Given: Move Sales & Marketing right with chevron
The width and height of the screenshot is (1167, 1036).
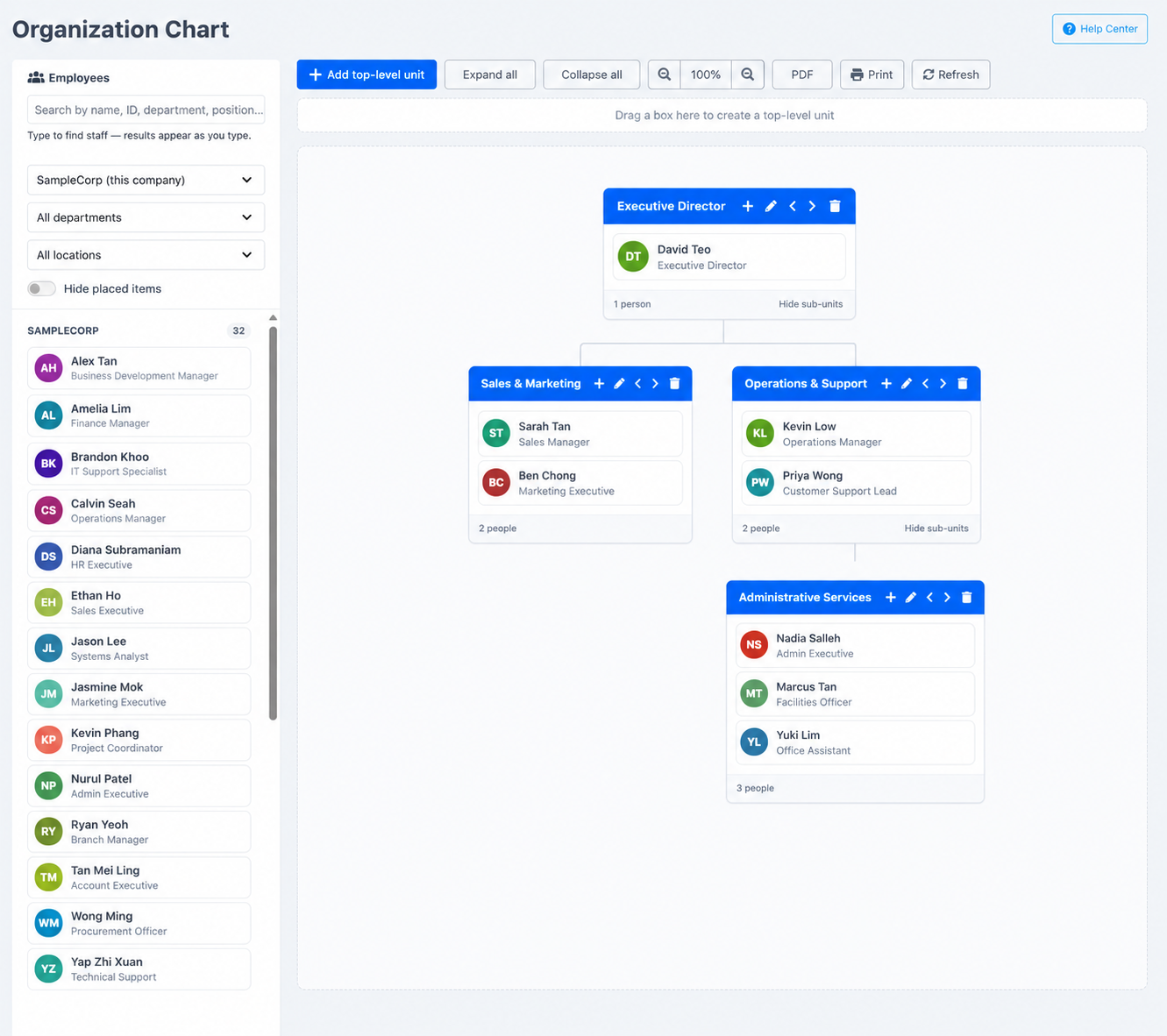Looking at the screenshot, I should point(655,384).
